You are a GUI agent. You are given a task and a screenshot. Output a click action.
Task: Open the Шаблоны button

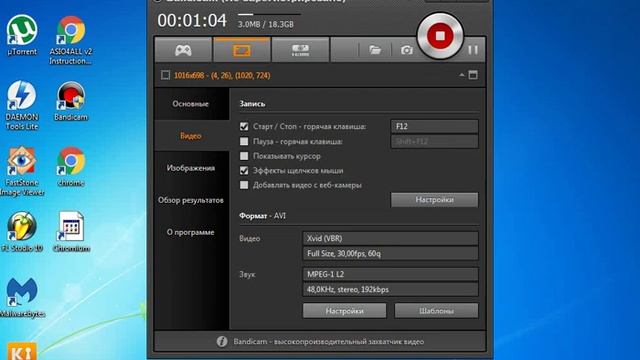click(x=436, y=311)
